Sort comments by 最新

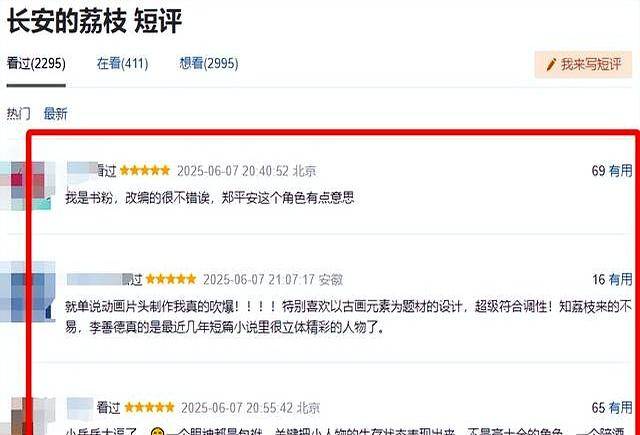click(56, 113)
